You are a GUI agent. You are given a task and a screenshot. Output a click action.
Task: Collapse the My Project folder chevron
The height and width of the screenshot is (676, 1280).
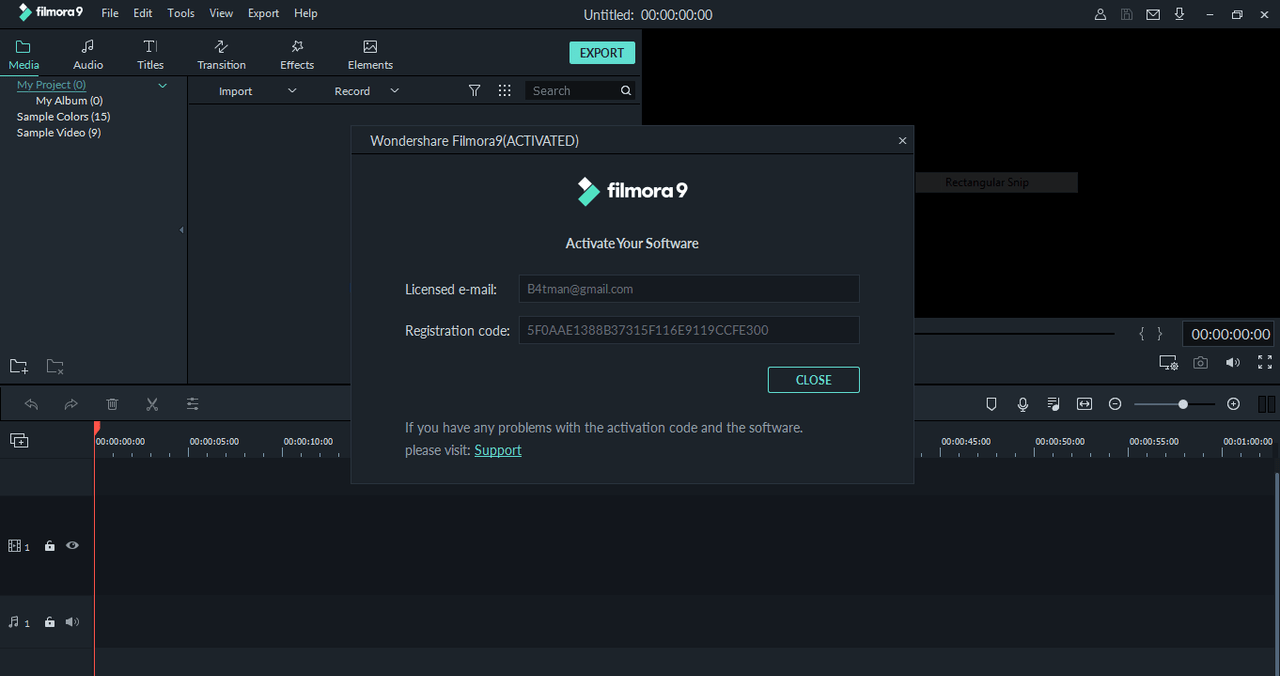click(162, 86)
